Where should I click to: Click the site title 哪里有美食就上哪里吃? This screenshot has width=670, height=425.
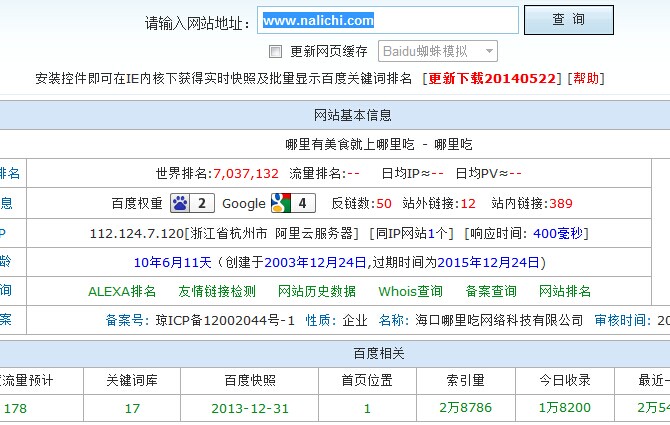point(350,144)
